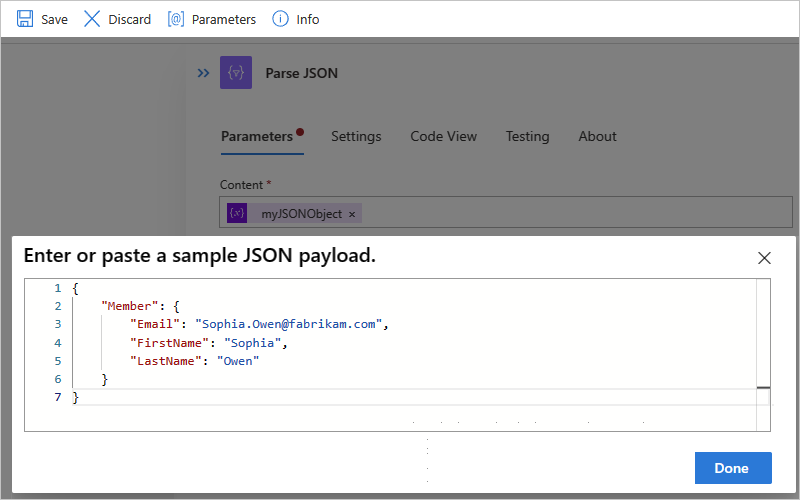Click the Discard X icon

93,19
